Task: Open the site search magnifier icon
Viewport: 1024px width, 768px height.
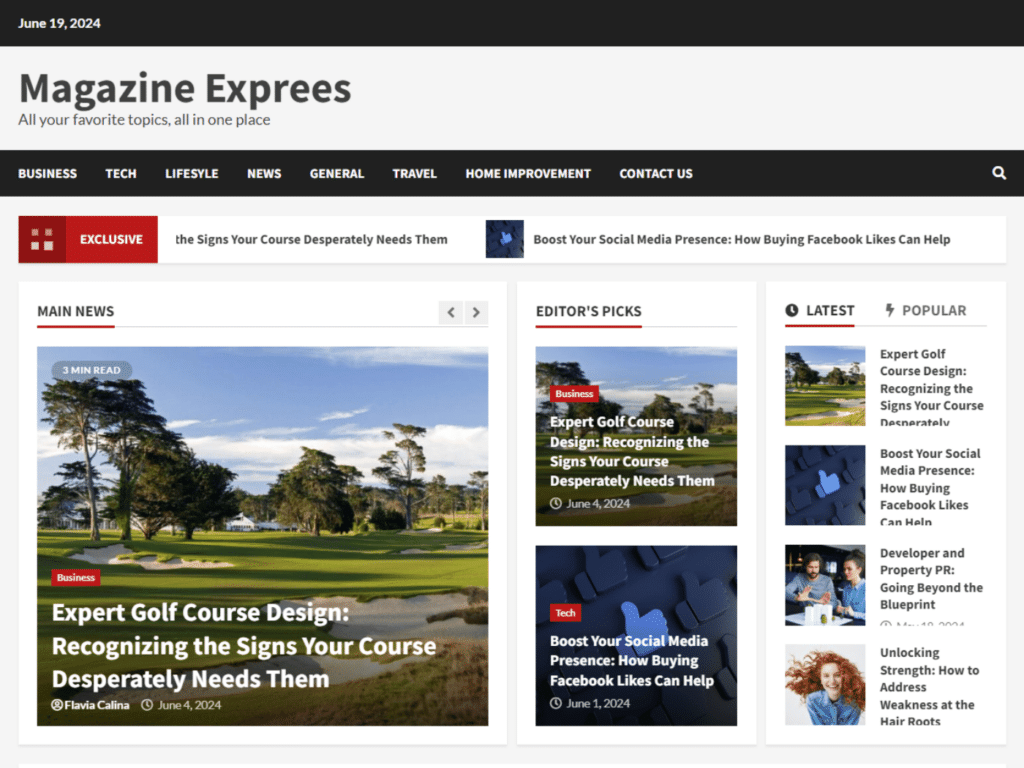Action: click(998, 173)
